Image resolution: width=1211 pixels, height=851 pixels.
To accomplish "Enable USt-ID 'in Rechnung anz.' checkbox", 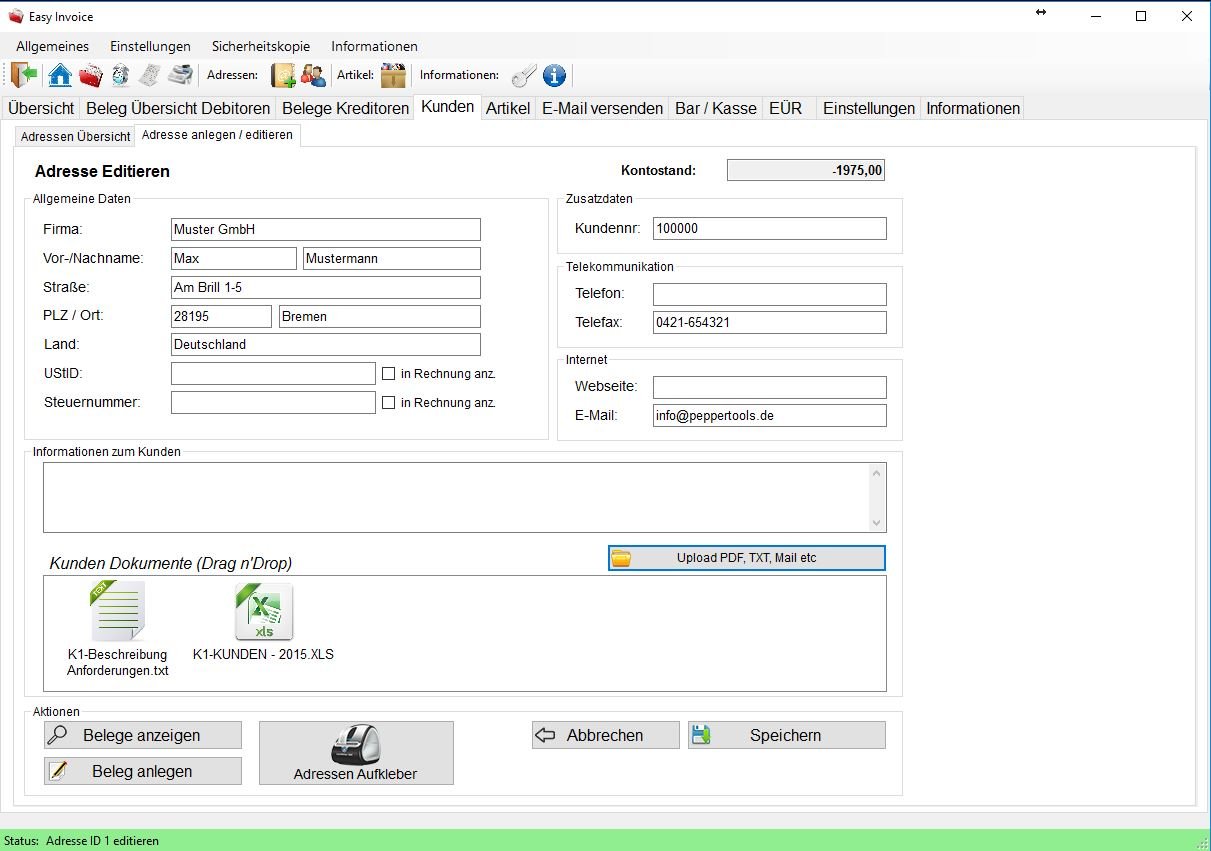I will click(389, 374).
